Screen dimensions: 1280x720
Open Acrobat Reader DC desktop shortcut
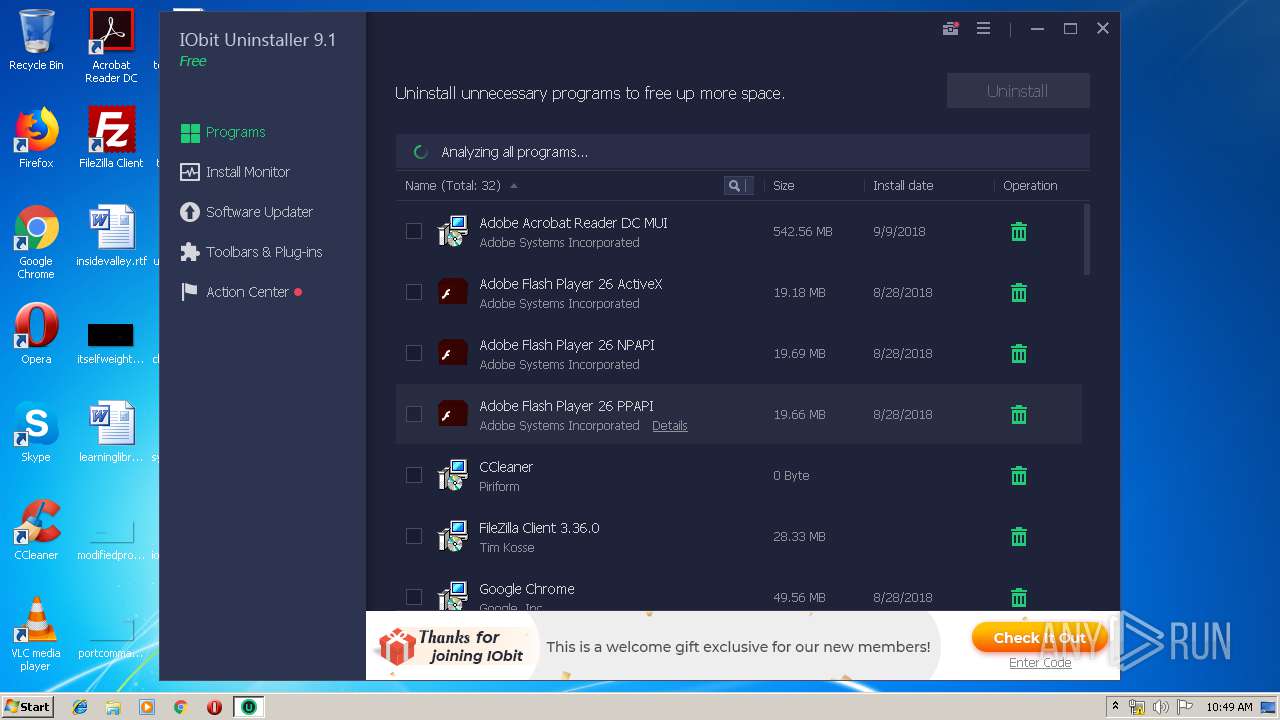click(111, 47)
